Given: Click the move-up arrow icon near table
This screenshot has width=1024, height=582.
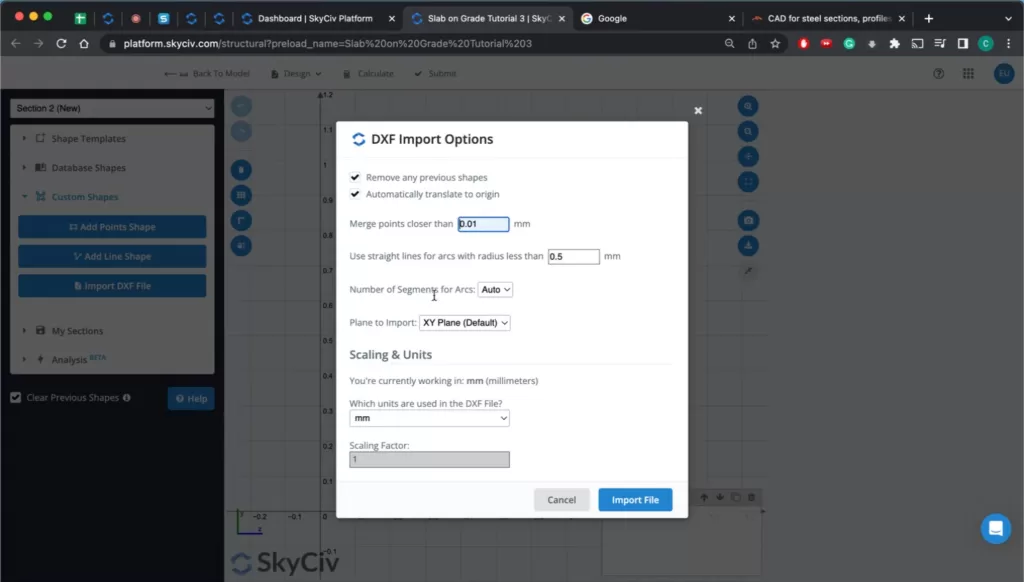Looking at the screenshot, I should (704, 497).
